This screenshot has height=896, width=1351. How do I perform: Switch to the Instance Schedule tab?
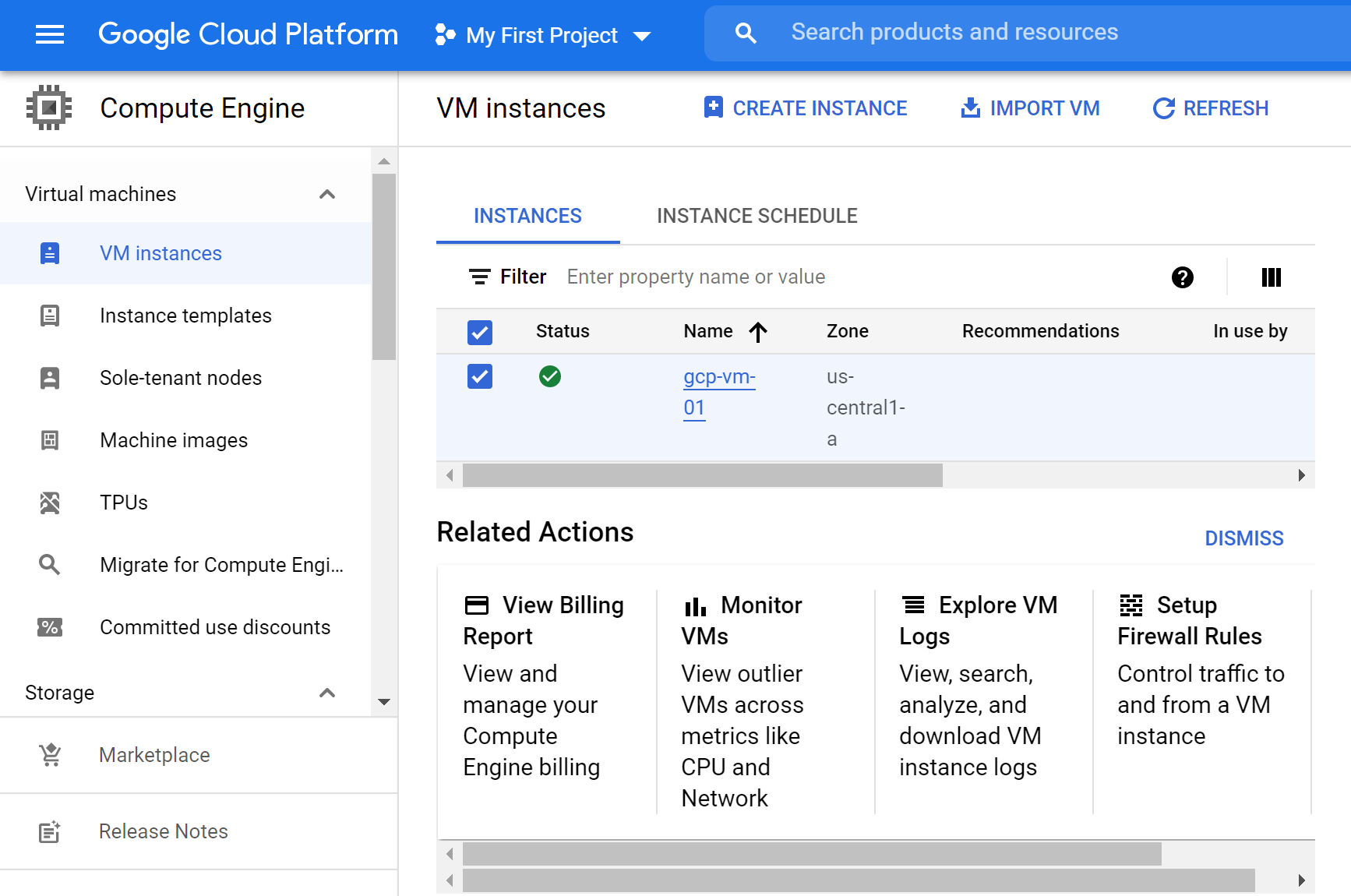[x=757, y=216]
